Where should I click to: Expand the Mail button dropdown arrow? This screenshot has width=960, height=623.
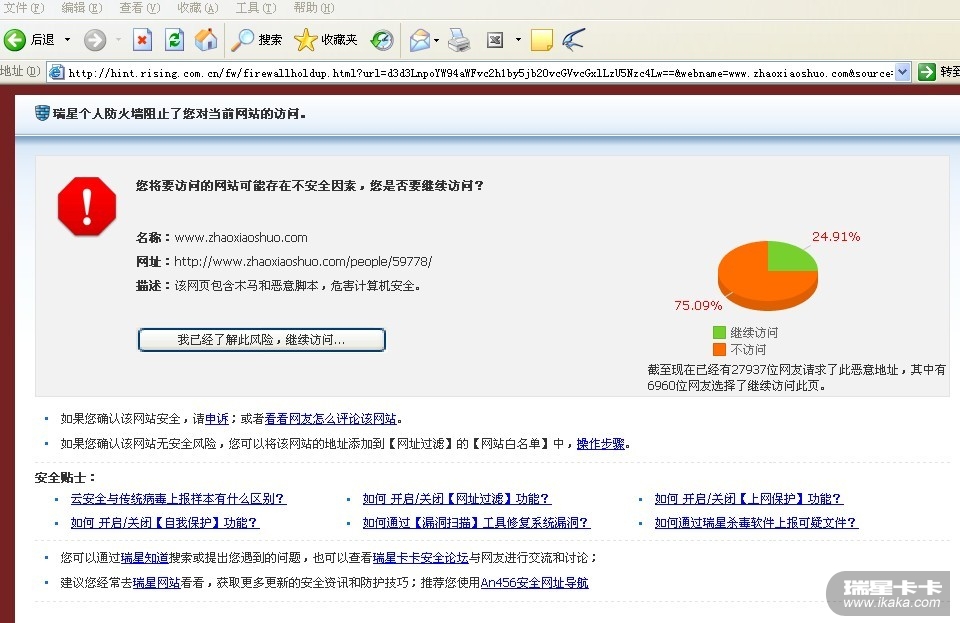tap(437, 40)
